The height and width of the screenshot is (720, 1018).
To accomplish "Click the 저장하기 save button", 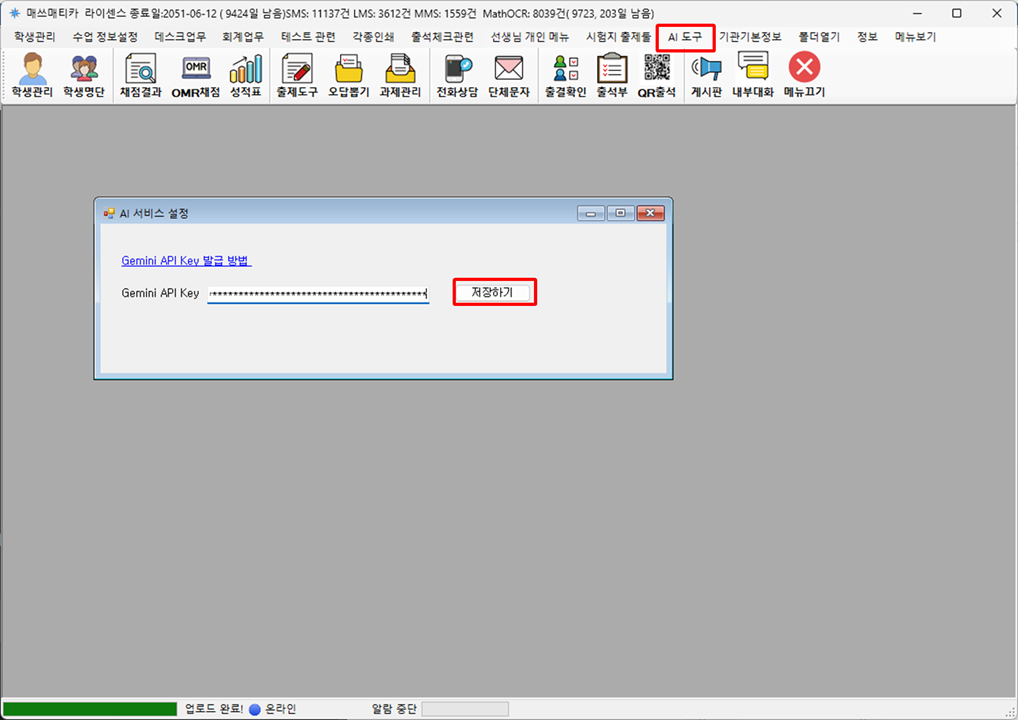I will 492,292.
